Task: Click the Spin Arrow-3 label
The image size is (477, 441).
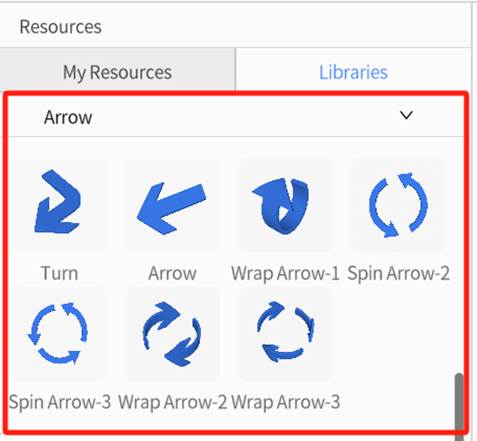Action: (x=59, y=402)
